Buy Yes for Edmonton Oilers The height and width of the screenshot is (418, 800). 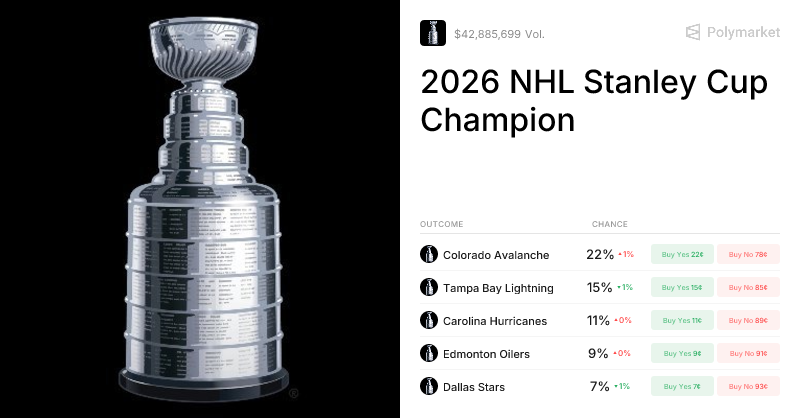[x=682, y=354]
